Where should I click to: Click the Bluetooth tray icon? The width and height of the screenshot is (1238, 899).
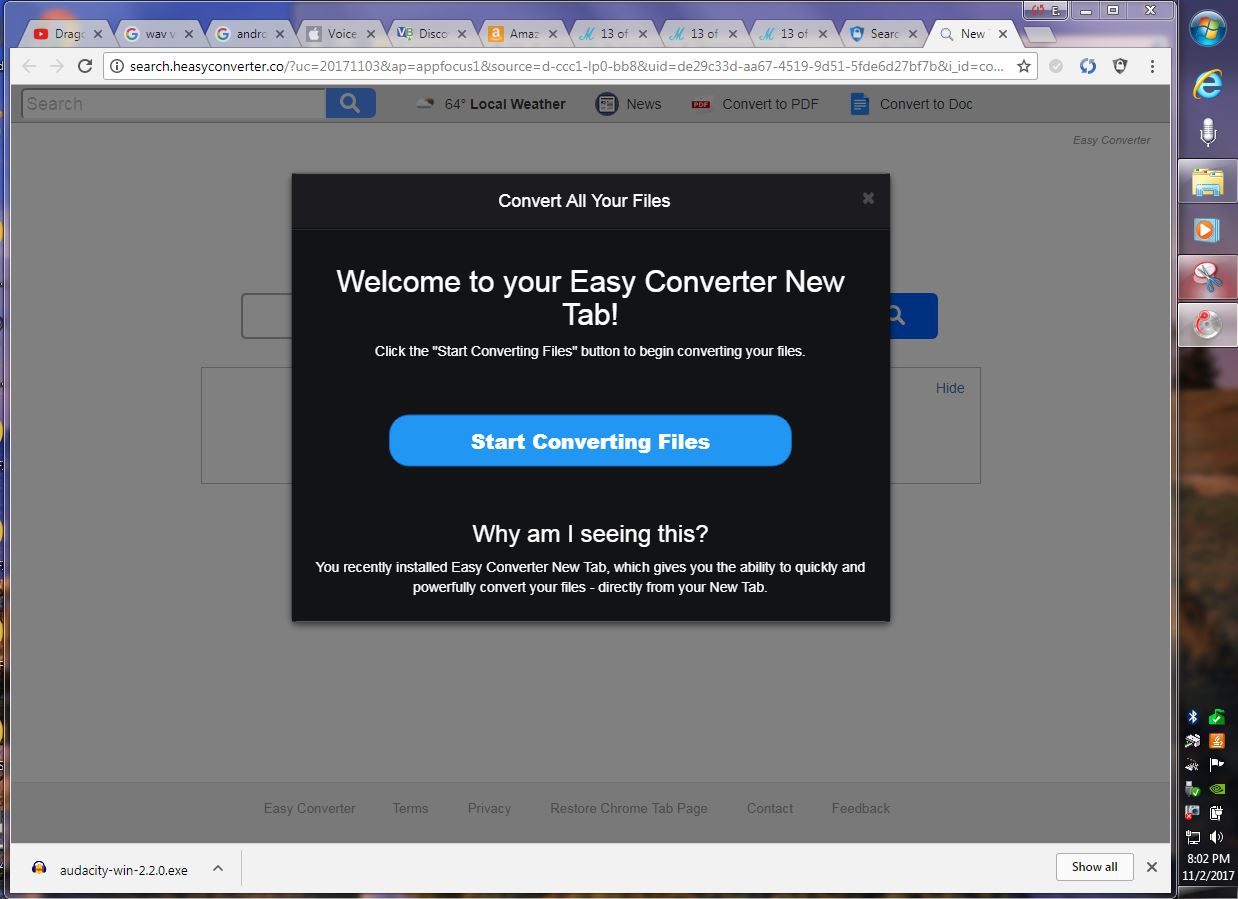click(1192, 717)
